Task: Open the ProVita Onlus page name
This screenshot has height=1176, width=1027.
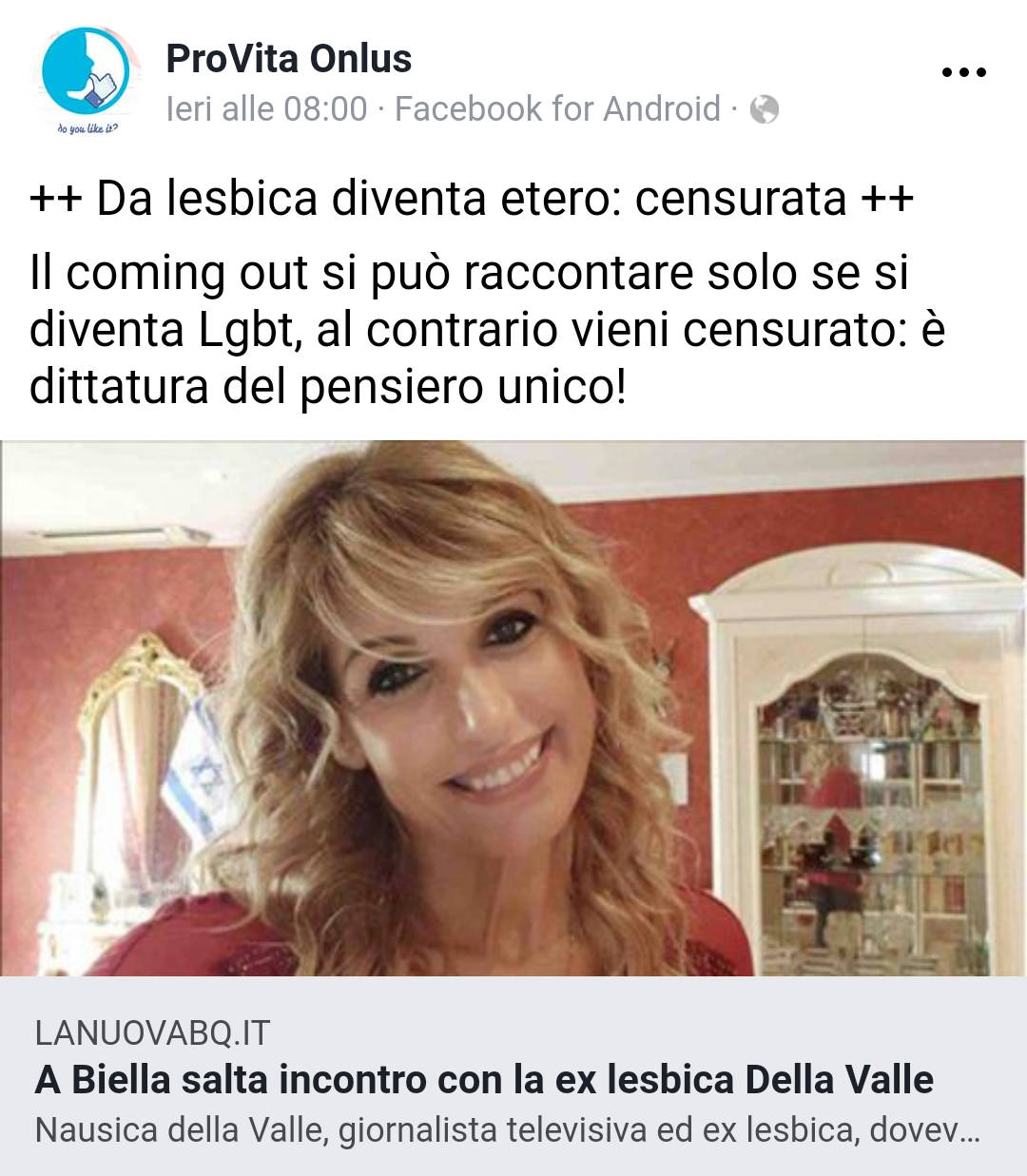Action: click(x=289, y=59)
